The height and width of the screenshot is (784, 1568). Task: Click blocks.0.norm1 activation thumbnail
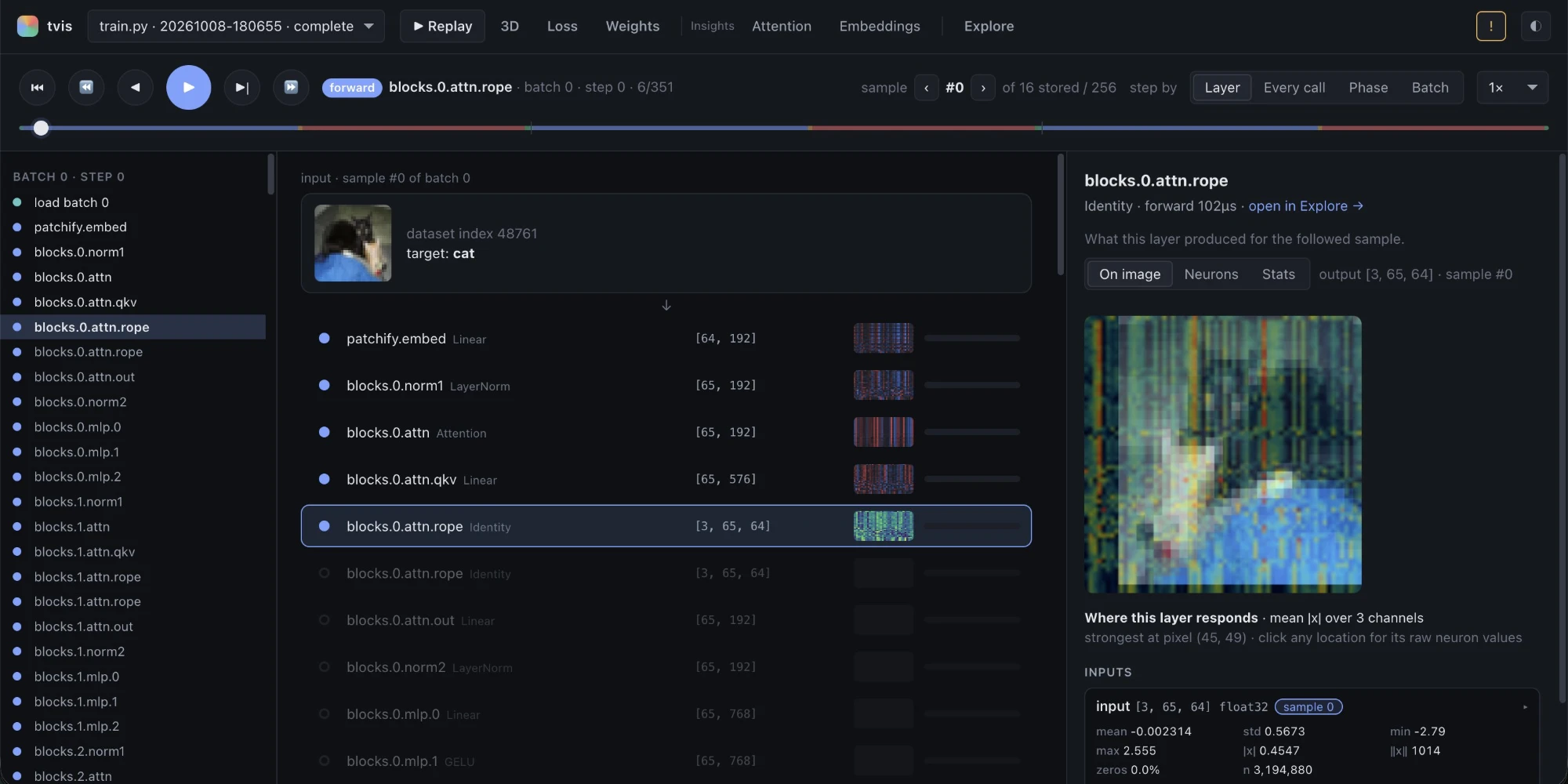(x=884, y=385)
